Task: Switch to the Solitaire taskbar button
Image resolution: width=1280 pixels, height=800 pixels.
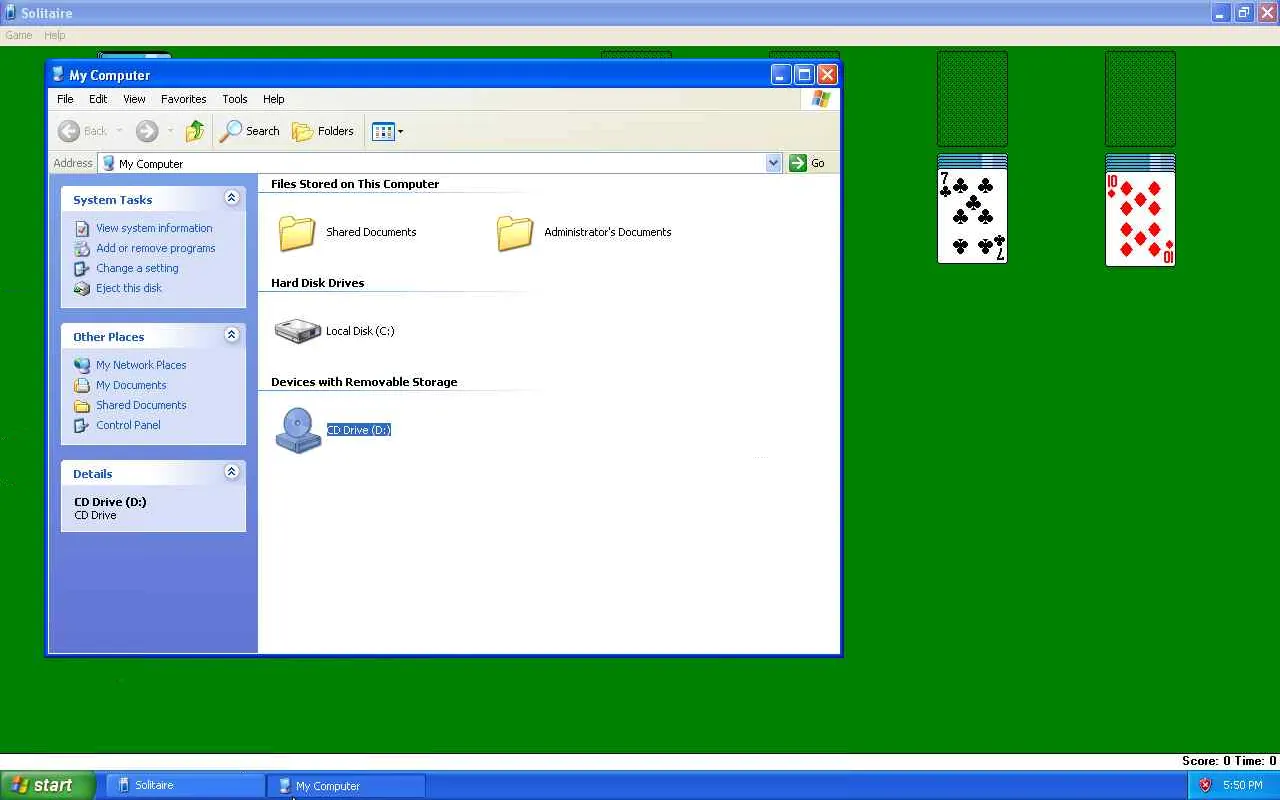Action: [x=185, y=785]
